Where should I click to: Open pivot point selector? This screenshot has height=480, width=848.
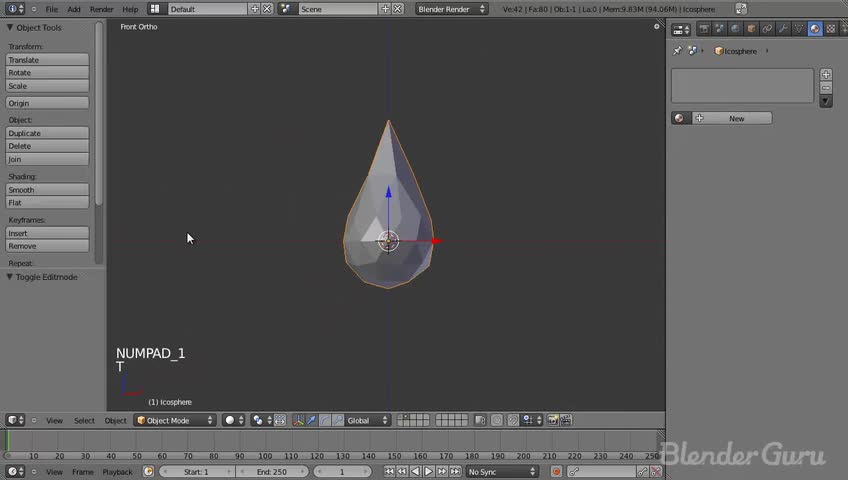[x=261, y=420]
